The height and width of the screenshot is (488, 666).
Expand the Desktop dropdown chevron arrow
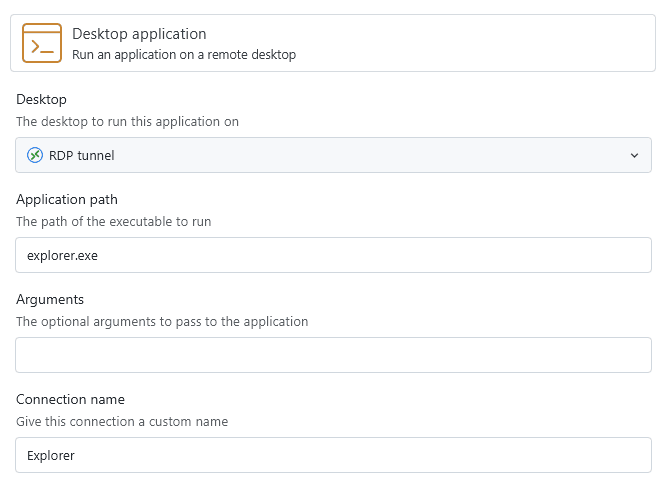tap(634, 155)
